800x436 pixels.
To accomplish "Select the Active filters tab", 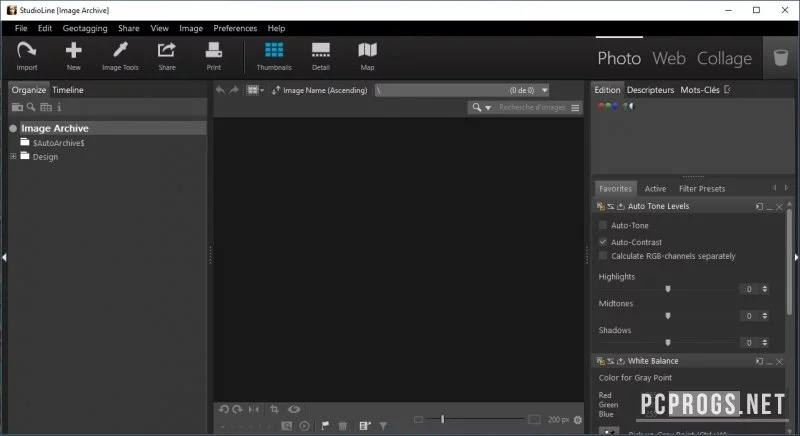I will (x=656, y=189).
